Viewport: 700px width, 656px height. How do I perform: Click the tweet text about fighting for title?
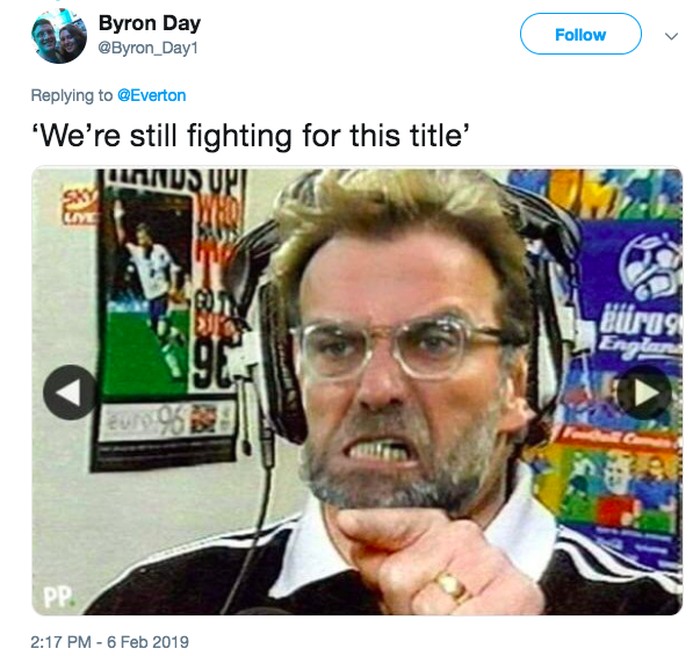click(250, 135)
